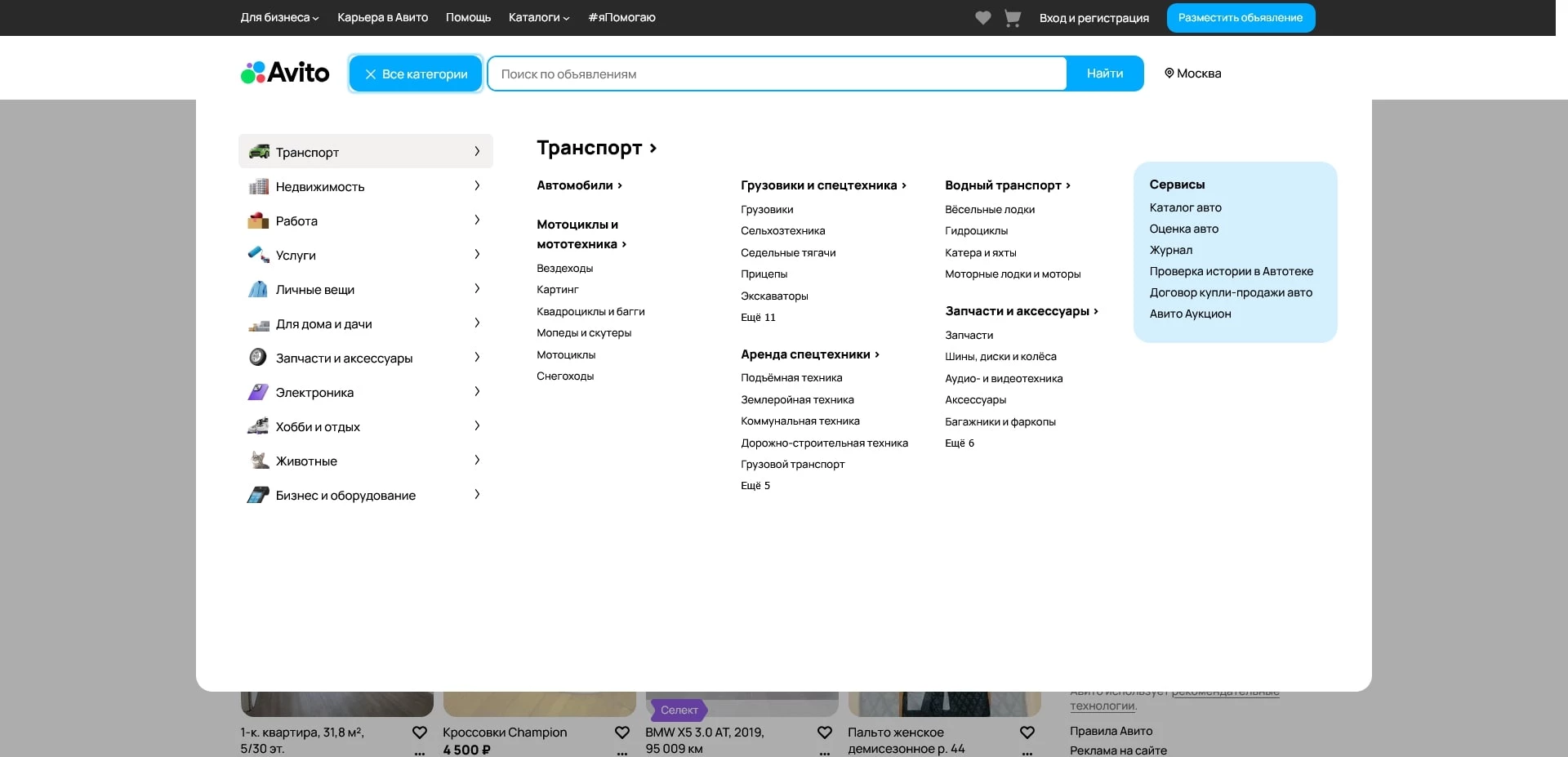Viewport: 1568px width, 757px height.
Task: Click the Работа briefcase icon
Action: pos(258,220)
